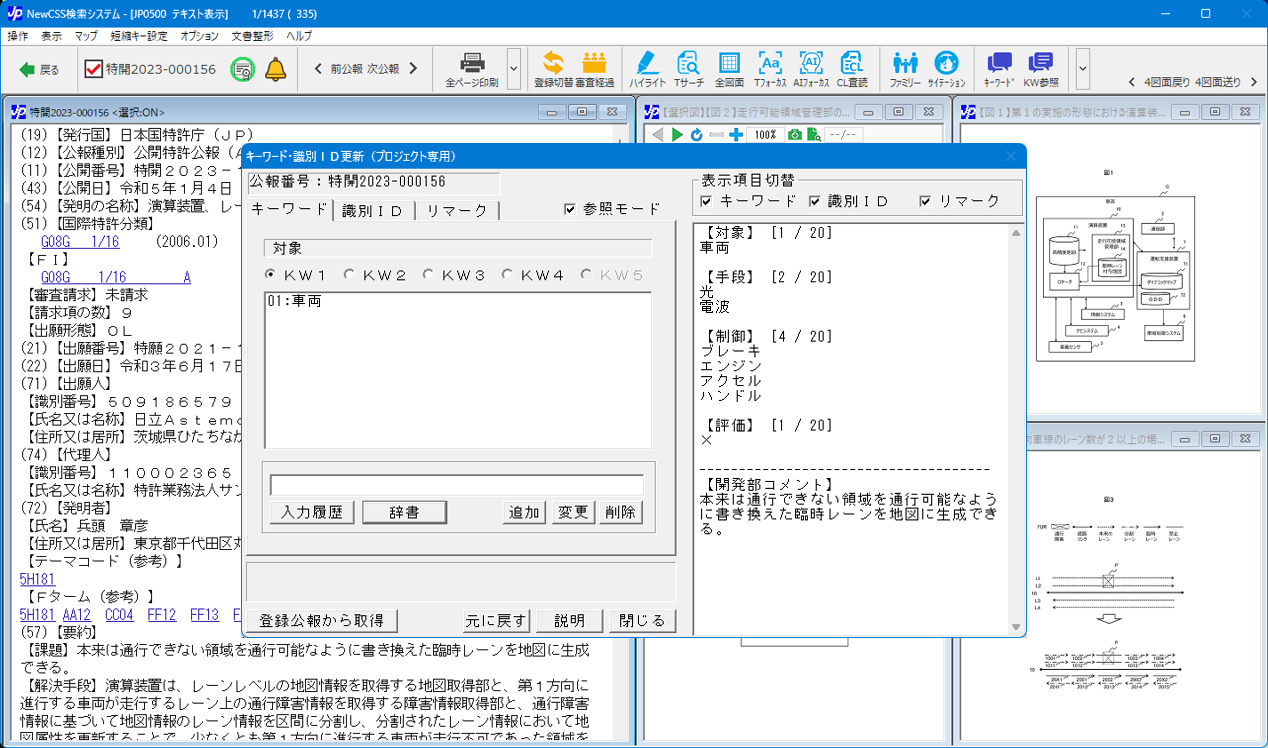Click the 戻る back arrow button
This screenshot has height=748, width=1268.
pyautogui.click(x=39, y=70)
